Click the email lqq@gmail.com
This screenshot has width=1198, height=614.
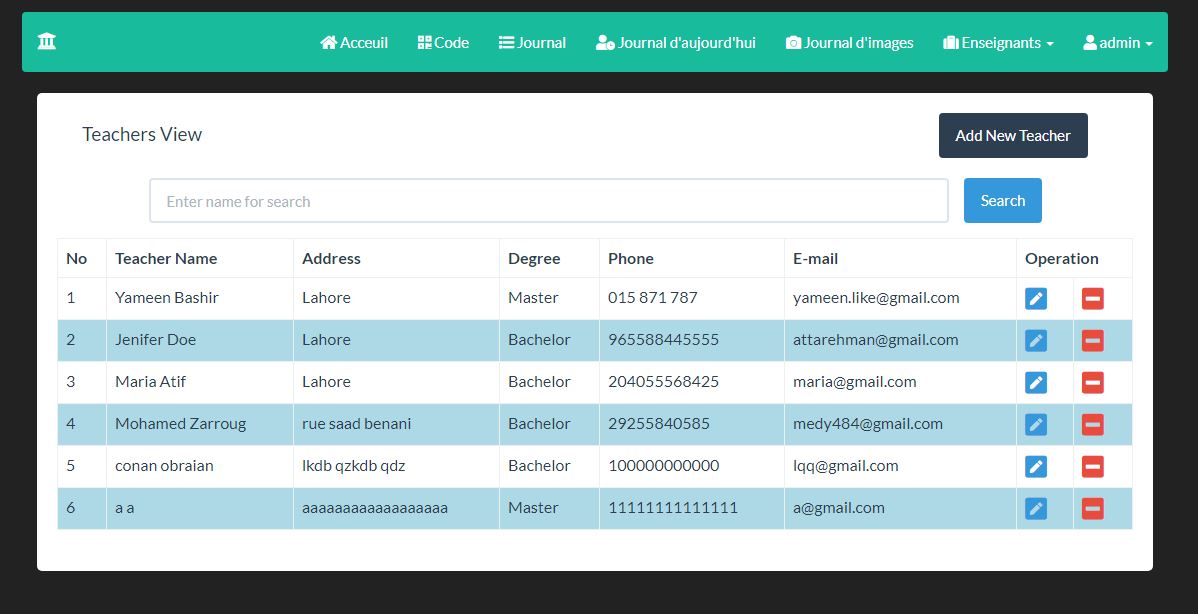845,466
